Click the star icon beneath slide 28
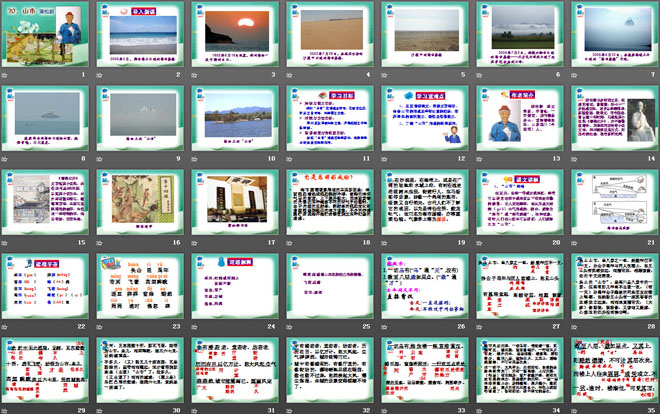The image size is (660, 414). tap(575, 327)
